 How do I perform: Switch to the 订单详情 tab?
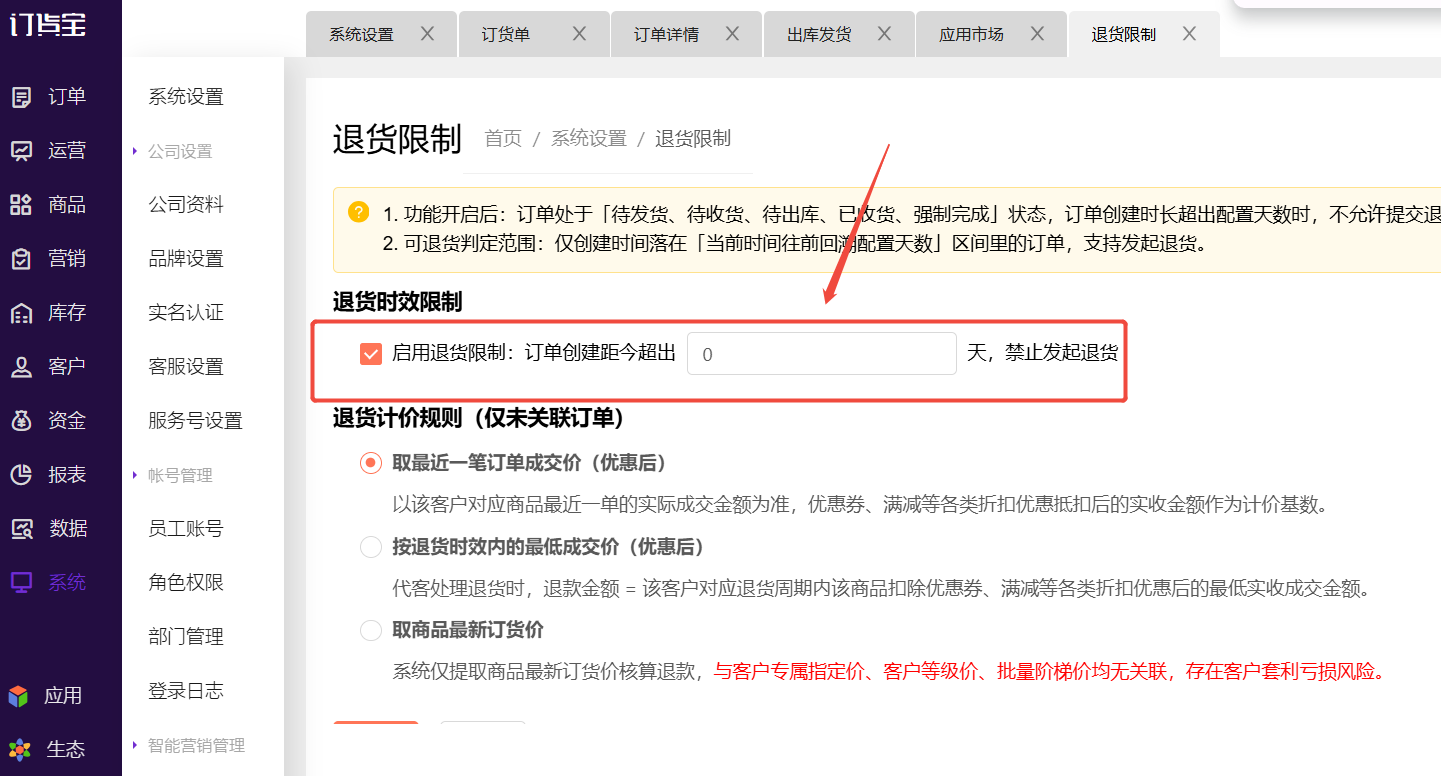(x=666, y=35)
